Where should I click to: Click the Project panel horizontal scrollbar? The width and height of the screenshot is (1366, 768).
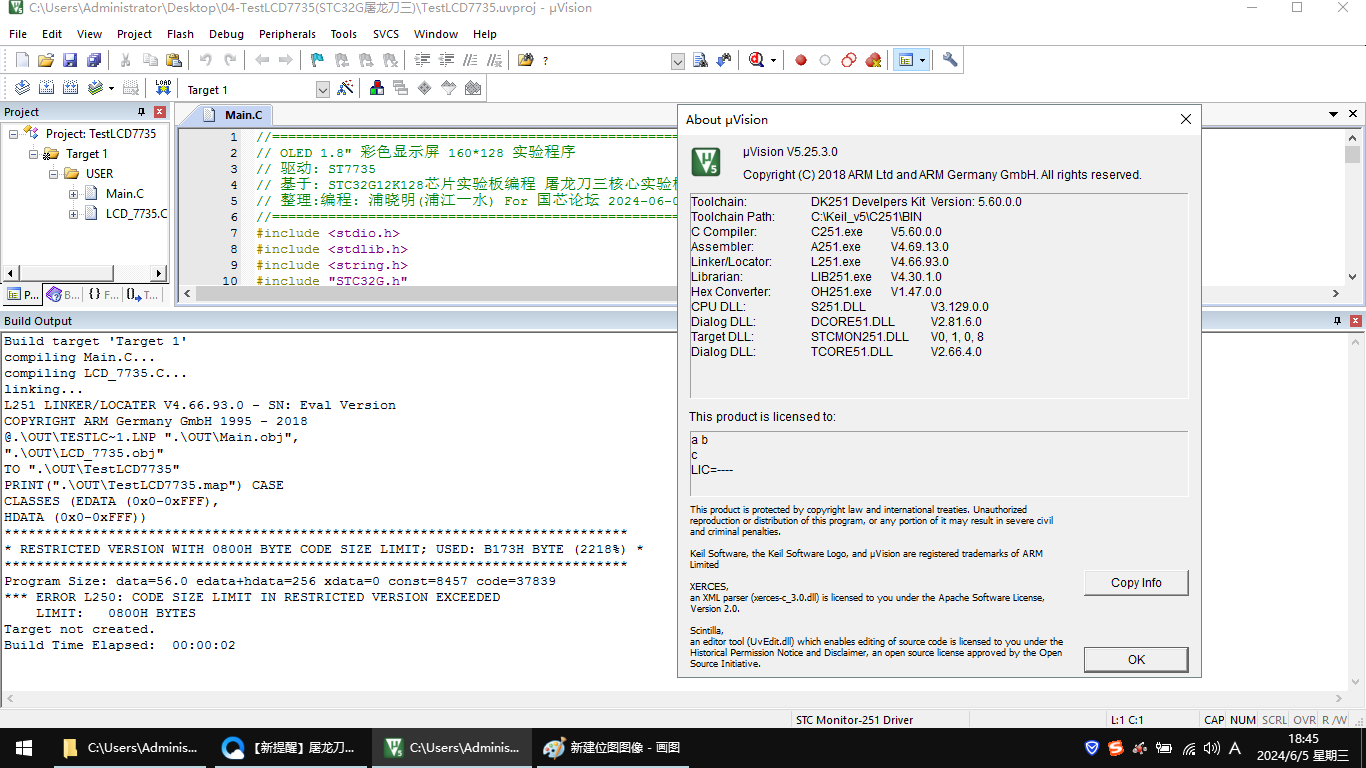click(86, 273)
